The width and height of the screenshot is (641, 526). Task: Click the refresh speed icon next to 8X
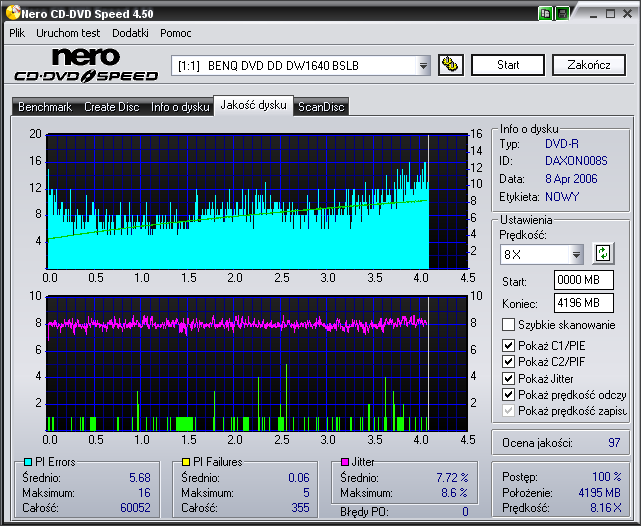[x=603, y=253]
